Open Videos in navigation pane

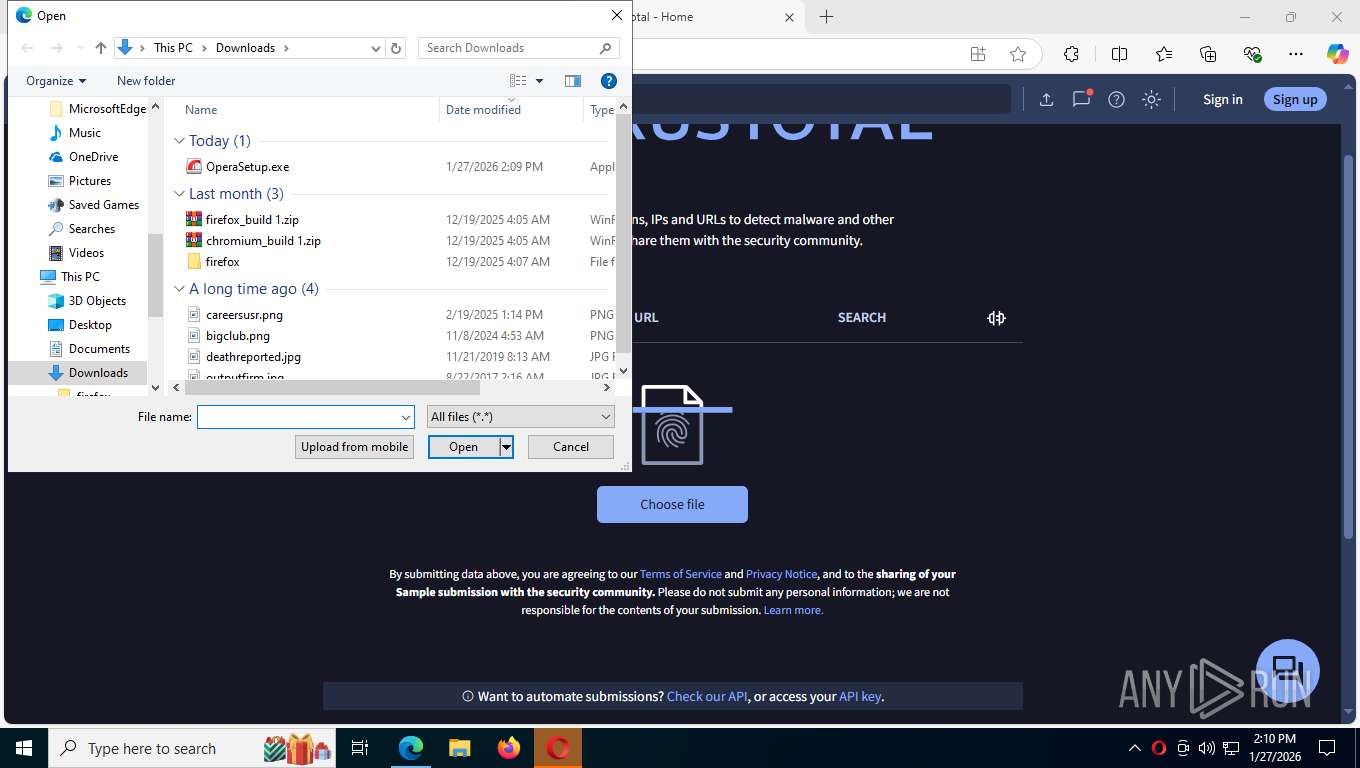[86, 253]
